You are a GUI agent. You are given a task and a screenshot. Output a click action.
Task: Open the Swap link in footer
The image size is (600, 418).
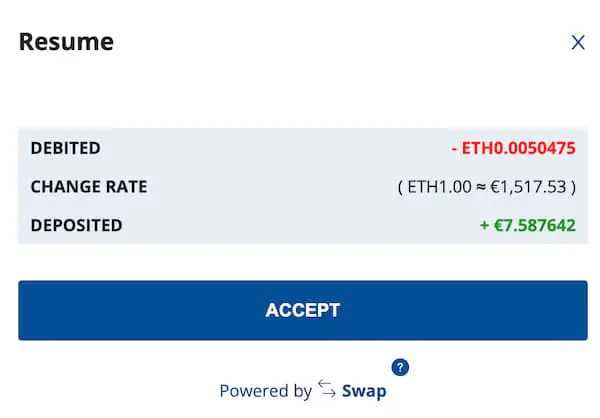(364, 391)
